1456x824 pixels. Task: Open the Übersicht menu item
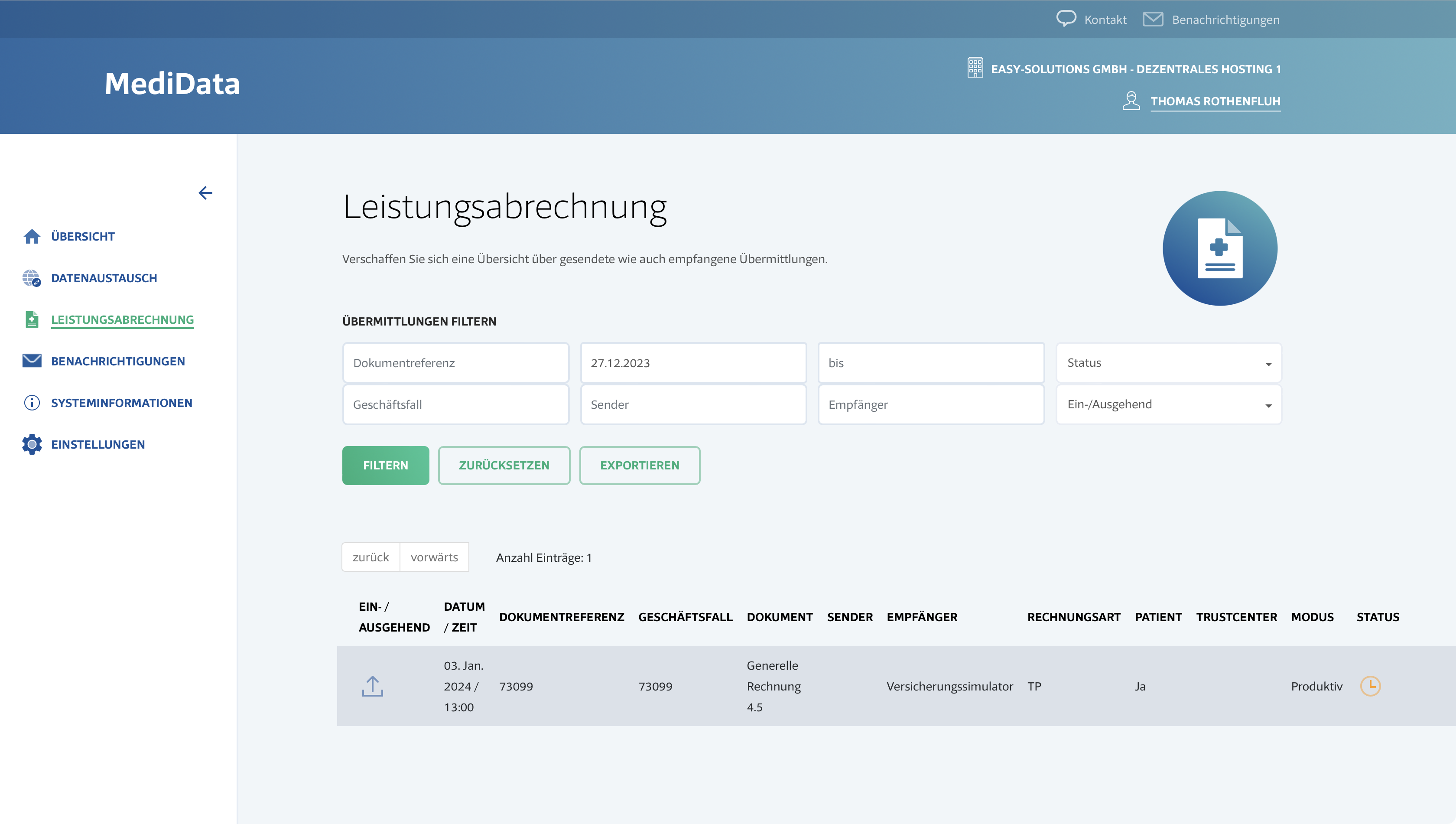pos(83,237)
